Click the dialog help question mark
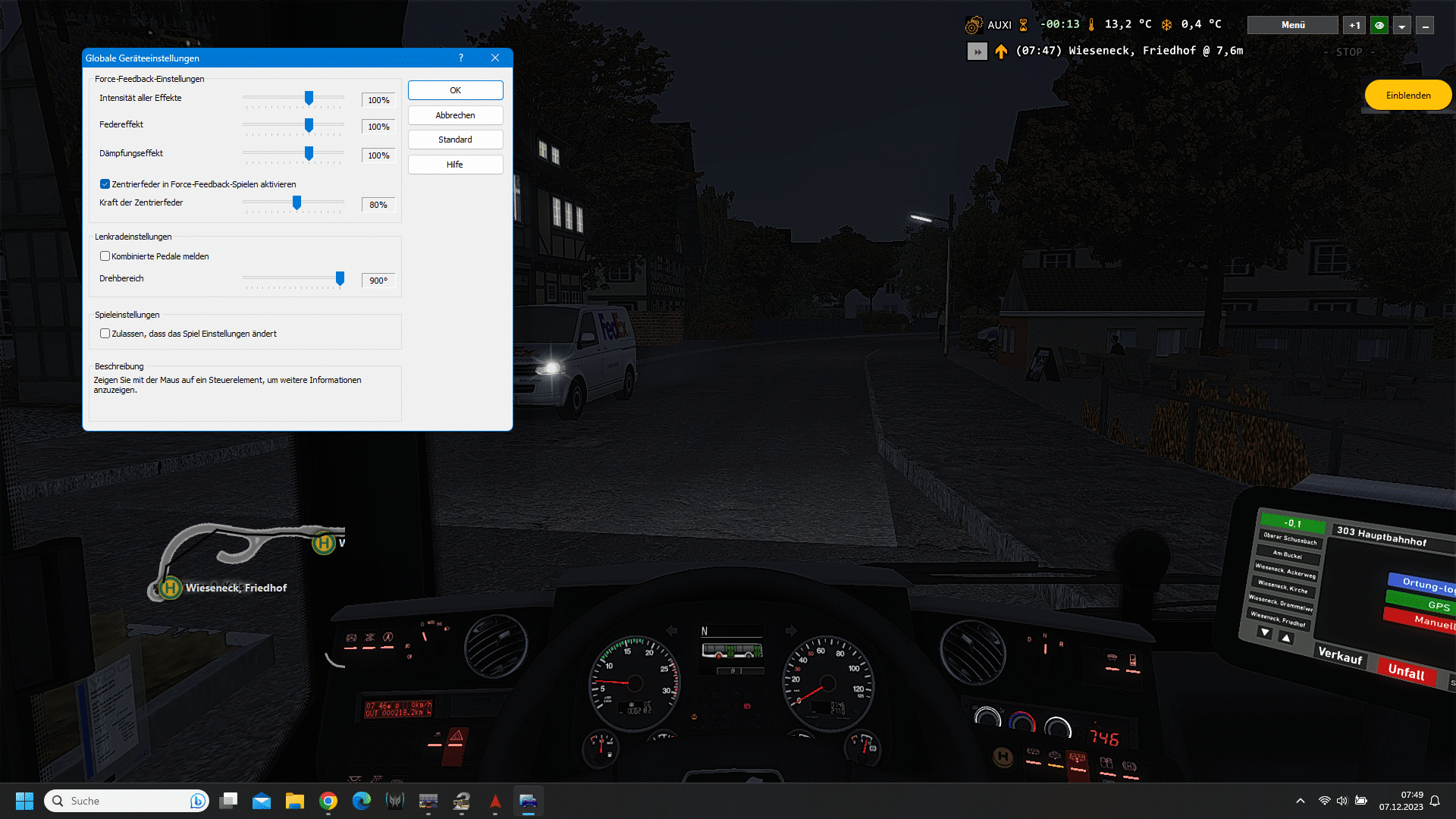Screen dimensions: 1456x819 pos(460,58)
